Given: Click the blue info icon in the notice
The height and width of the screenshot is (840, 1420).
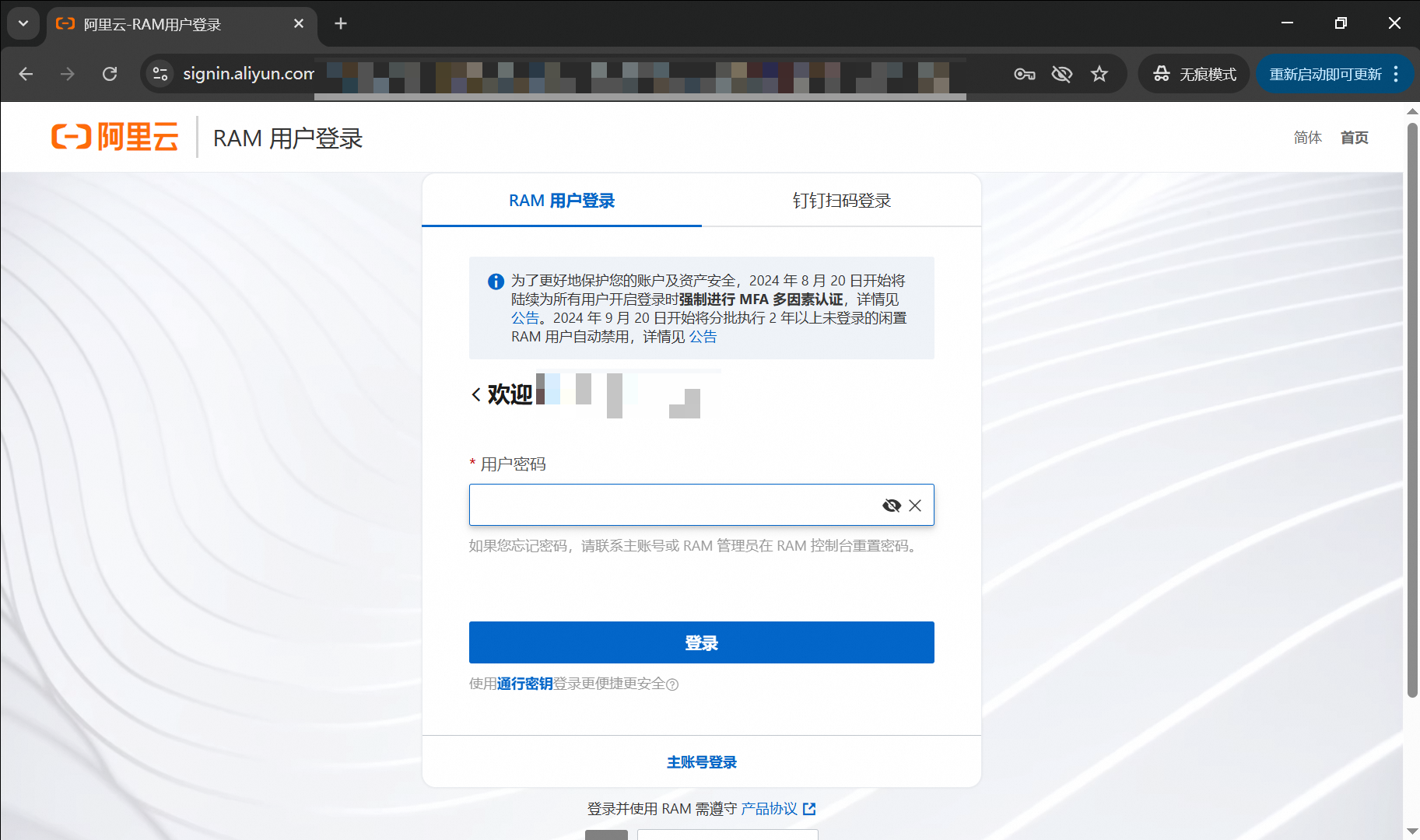Looking at the screenshot, I should pyautogui.click(x=496, y=282).
